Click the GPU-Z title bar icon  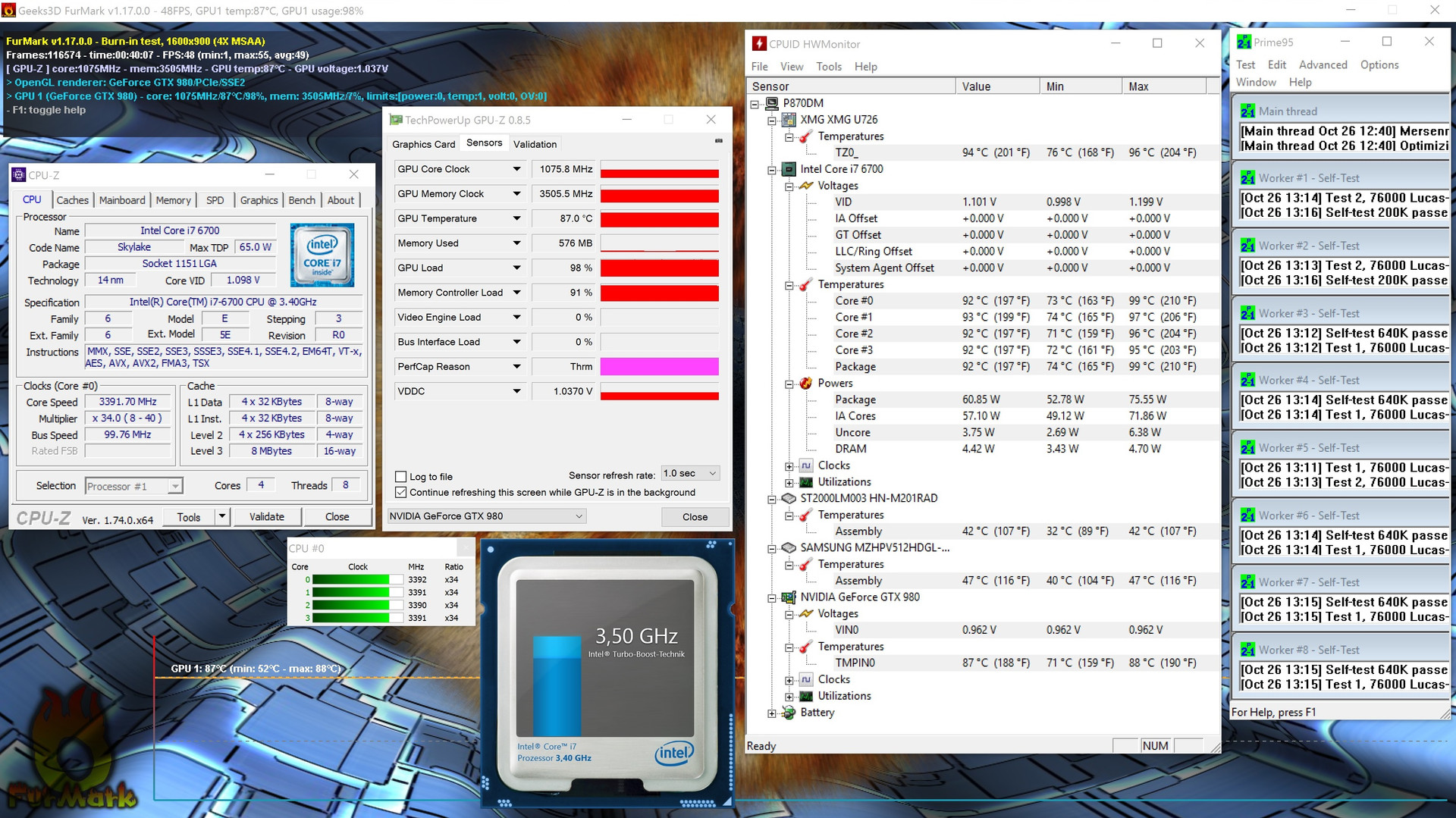395,120
